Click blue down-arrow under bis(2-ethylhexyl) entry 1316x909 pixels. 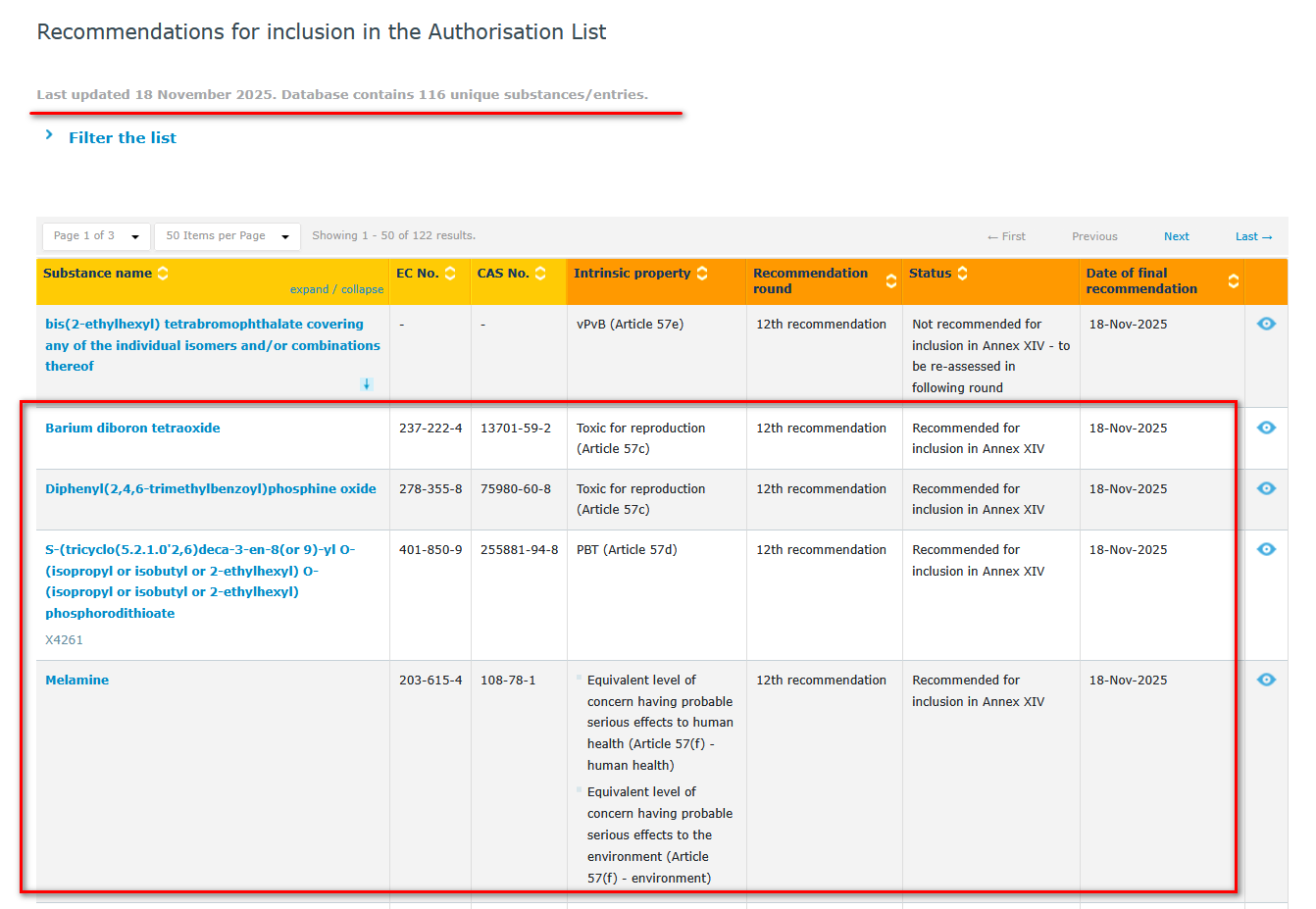[x=367, y=384]
